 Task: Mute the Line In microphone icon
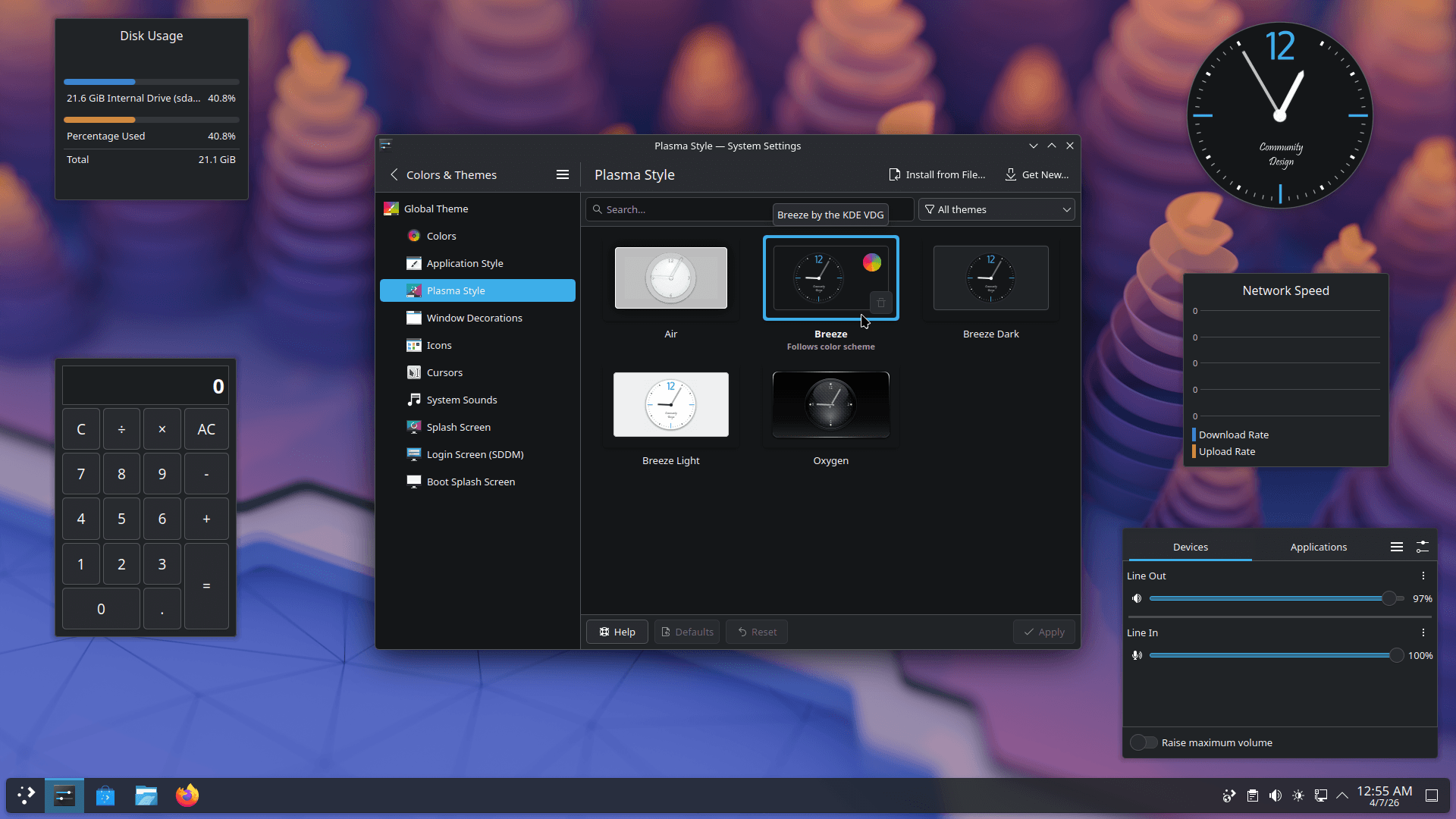tap(1137, 655)
